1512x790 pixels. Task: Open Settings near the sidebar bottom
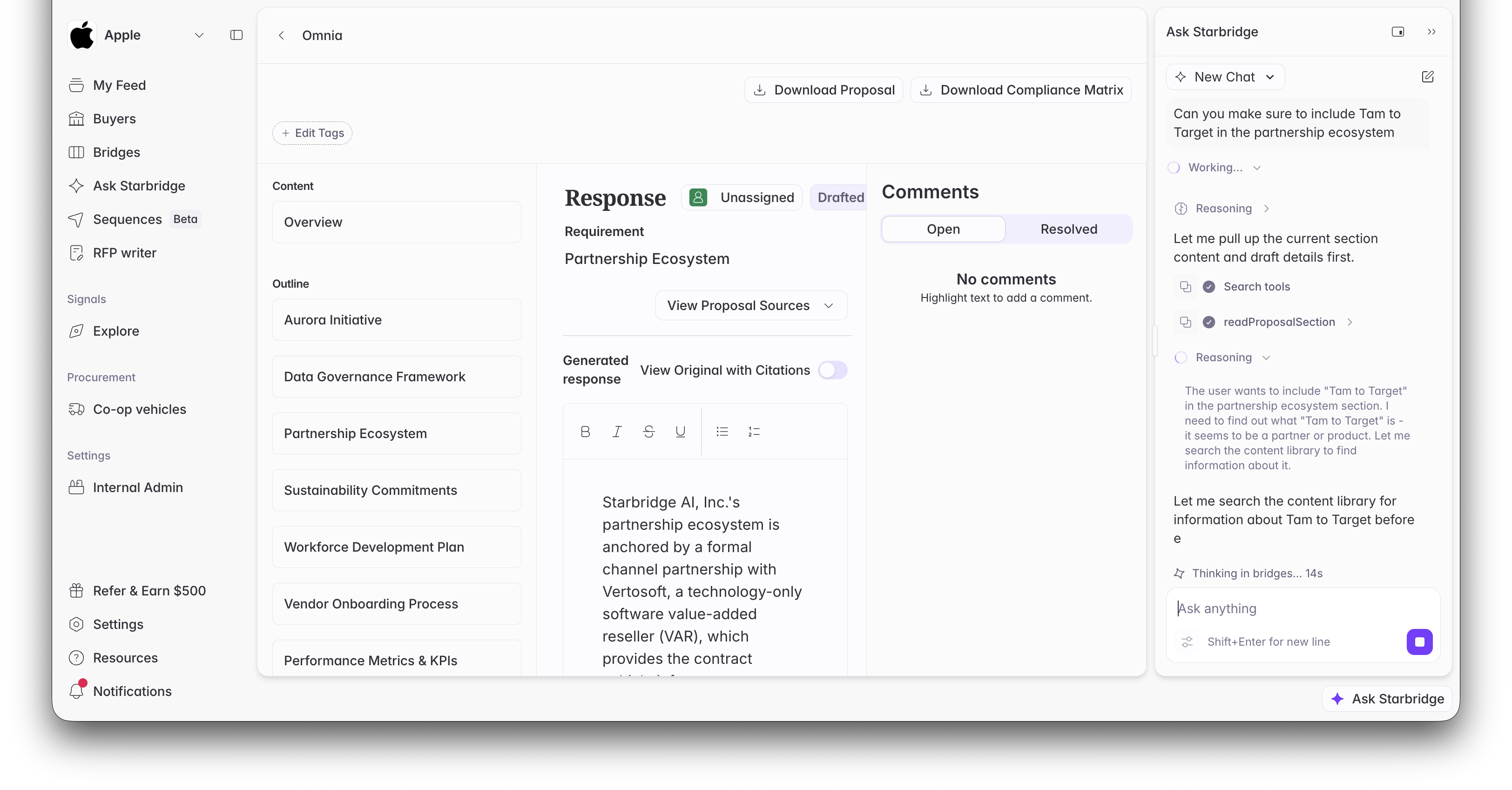118,624
